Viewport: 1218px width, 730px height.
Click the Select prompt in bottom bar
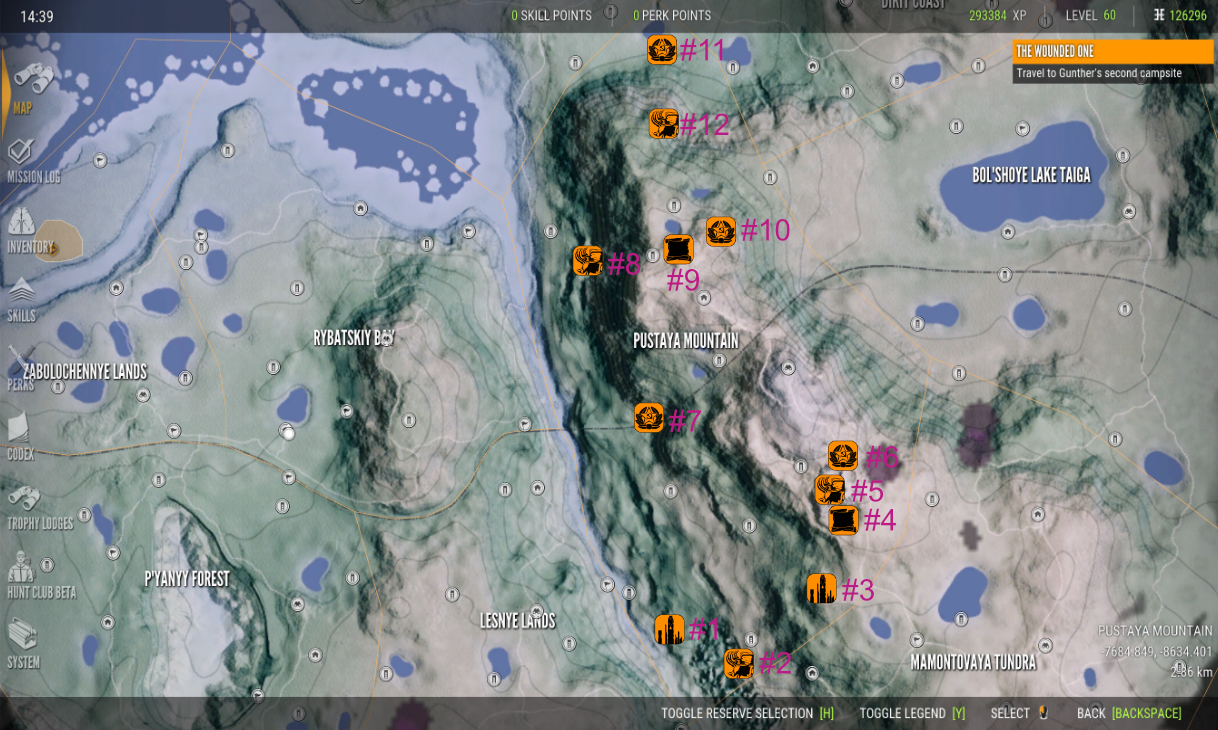[1019, 713]
